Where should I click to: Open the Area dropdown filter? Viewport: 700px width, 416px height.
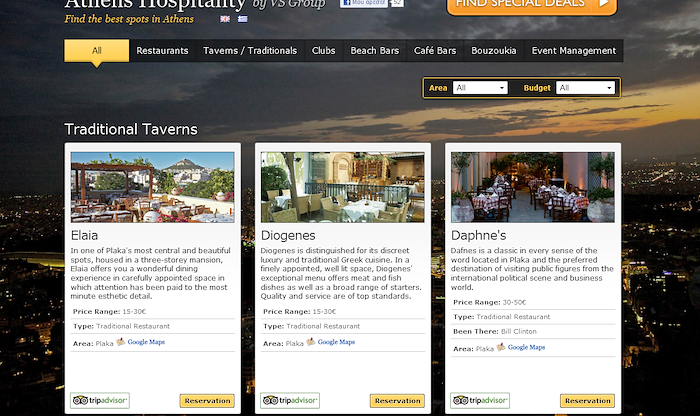point(480,87)
